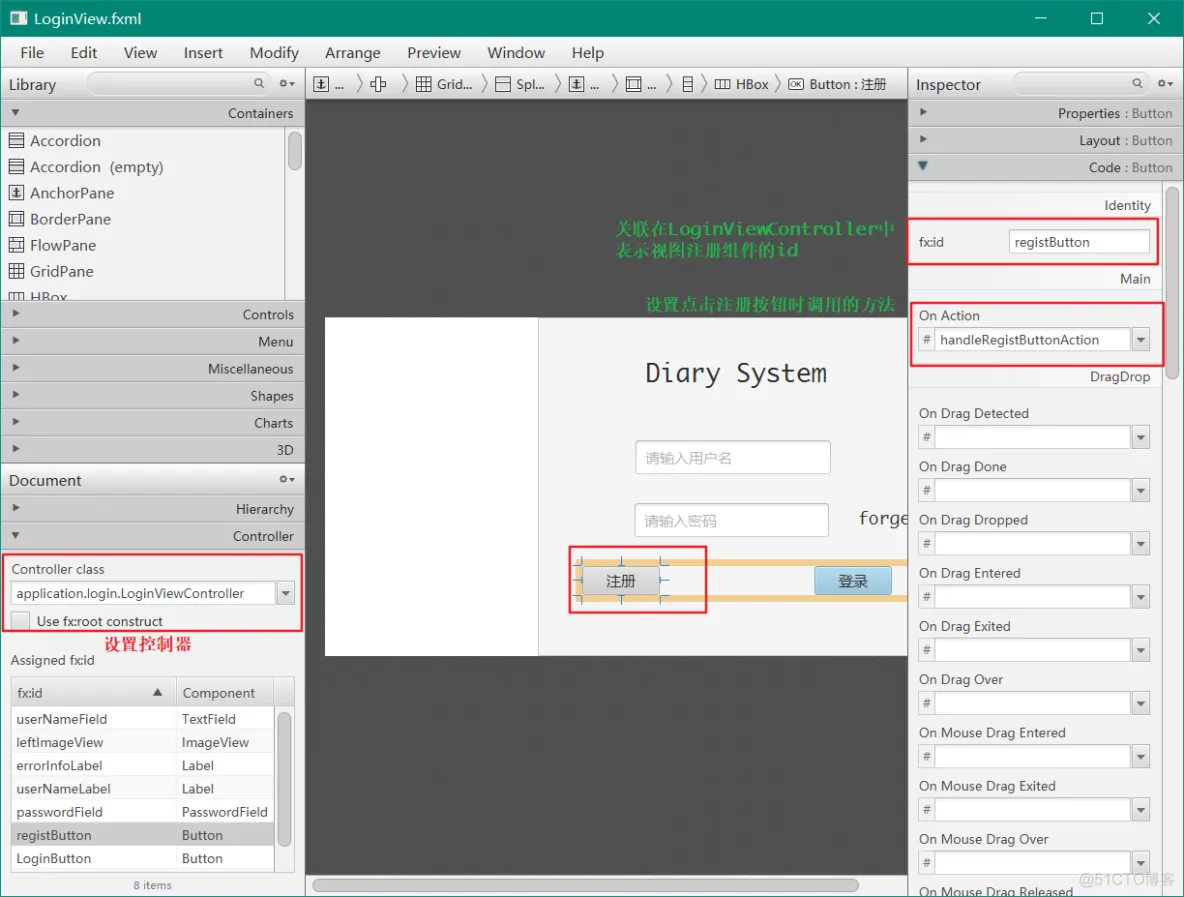Open the File menu

click(32, 53)
